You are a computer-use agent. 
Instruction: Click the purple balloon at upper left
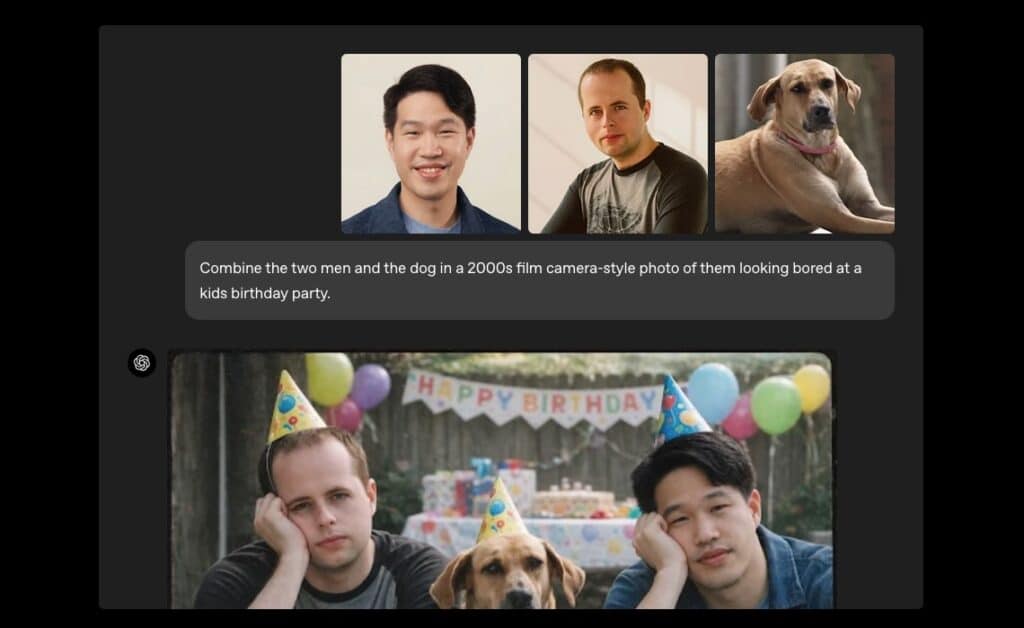coord(371,386)
